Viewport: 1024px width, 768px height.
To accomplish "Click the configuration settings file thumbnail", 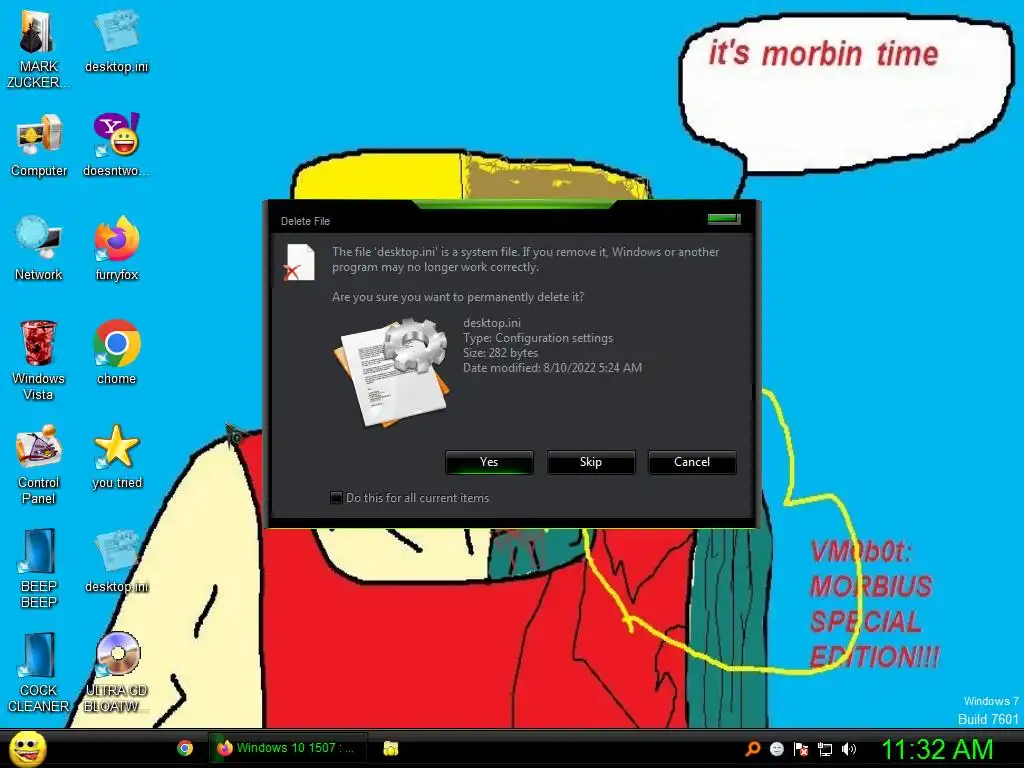I will click(x=393, y=373).
